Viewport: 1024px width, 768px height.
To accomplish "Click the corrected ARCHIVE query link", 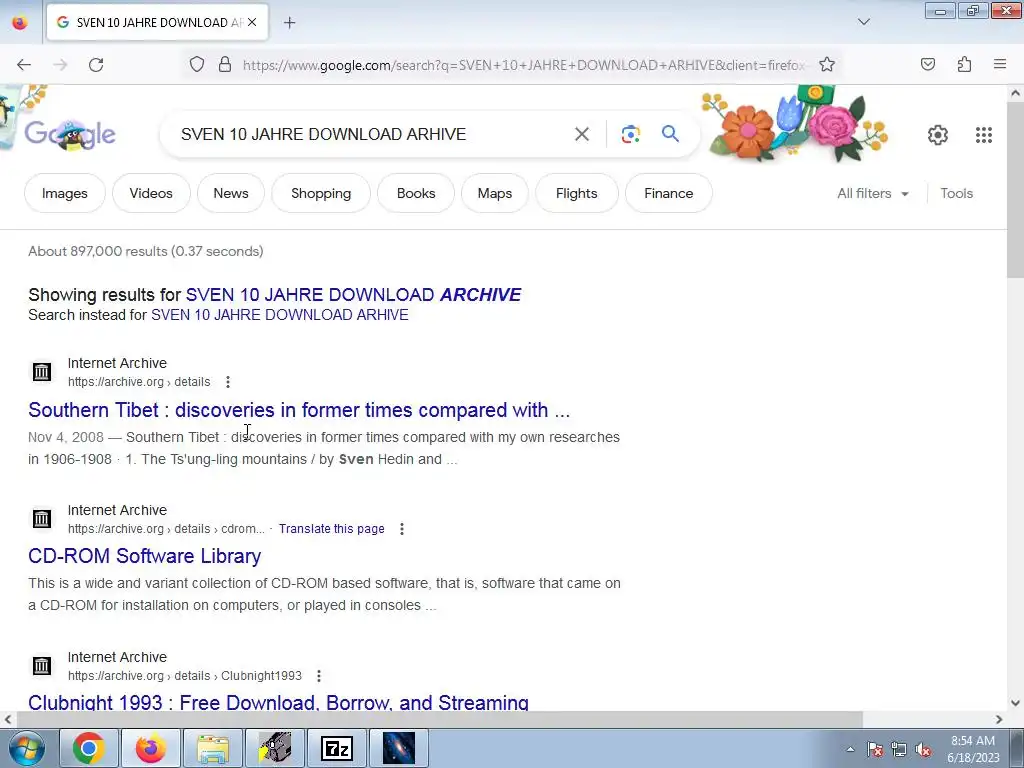I will tap(353, 295).
